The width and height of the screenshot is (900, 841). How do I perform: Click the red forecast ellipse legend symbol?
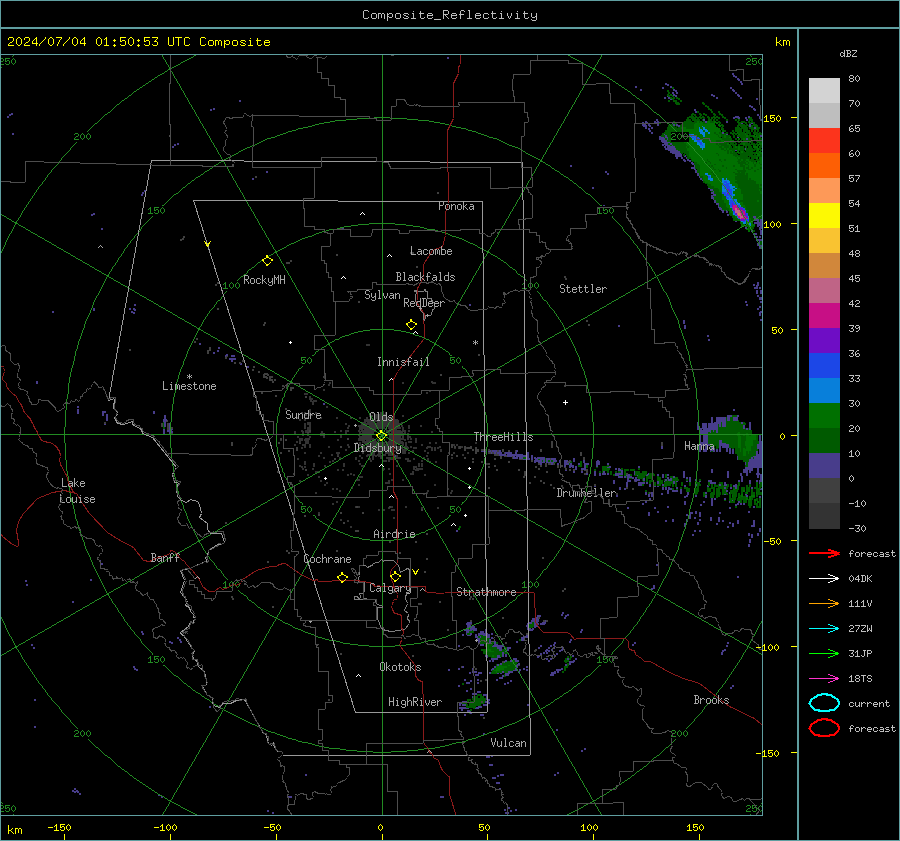[824, 728]
